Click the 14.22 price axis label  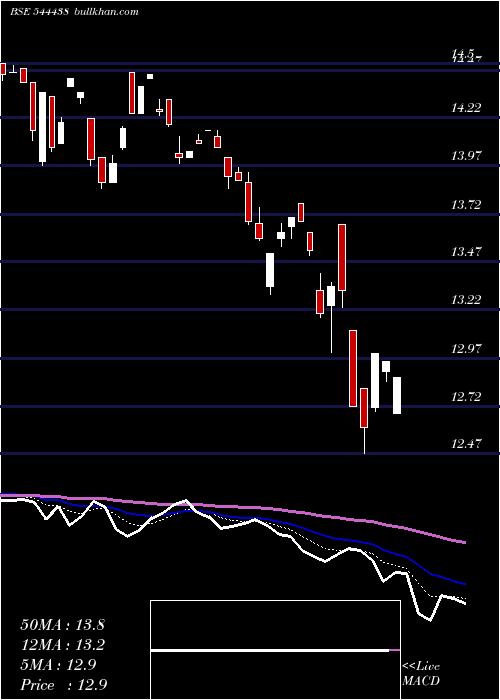tap(466, 108)
